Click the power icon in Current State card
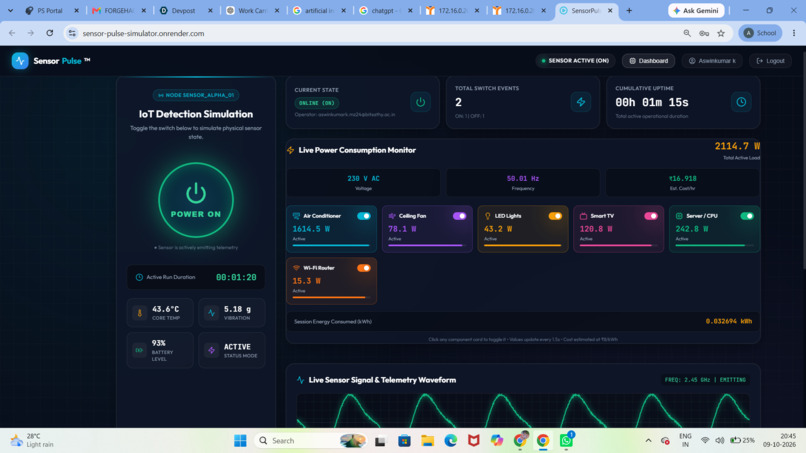 coord(420,102)
